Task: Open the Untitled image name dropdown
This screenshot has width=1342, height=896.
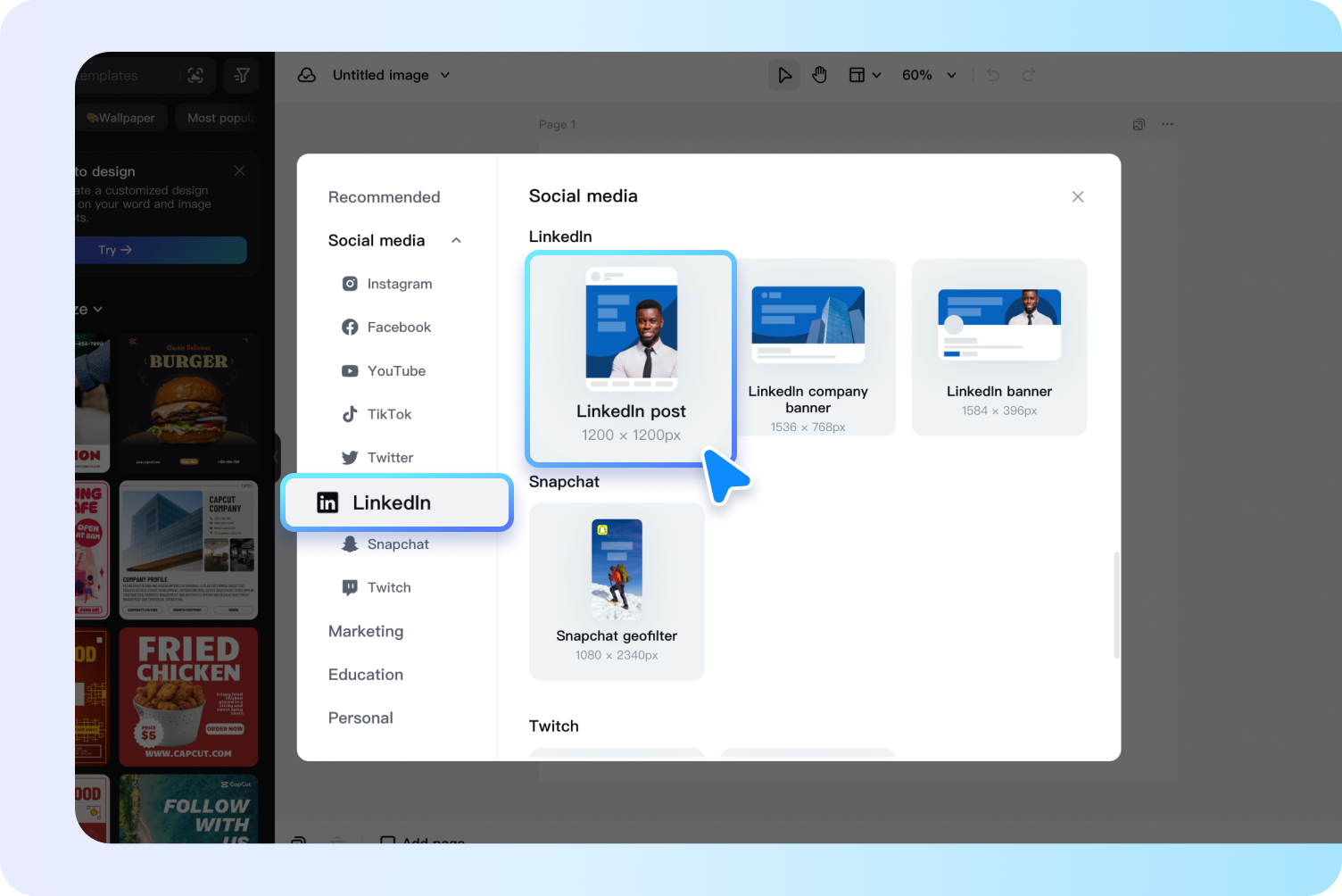Action: (391, 75)
